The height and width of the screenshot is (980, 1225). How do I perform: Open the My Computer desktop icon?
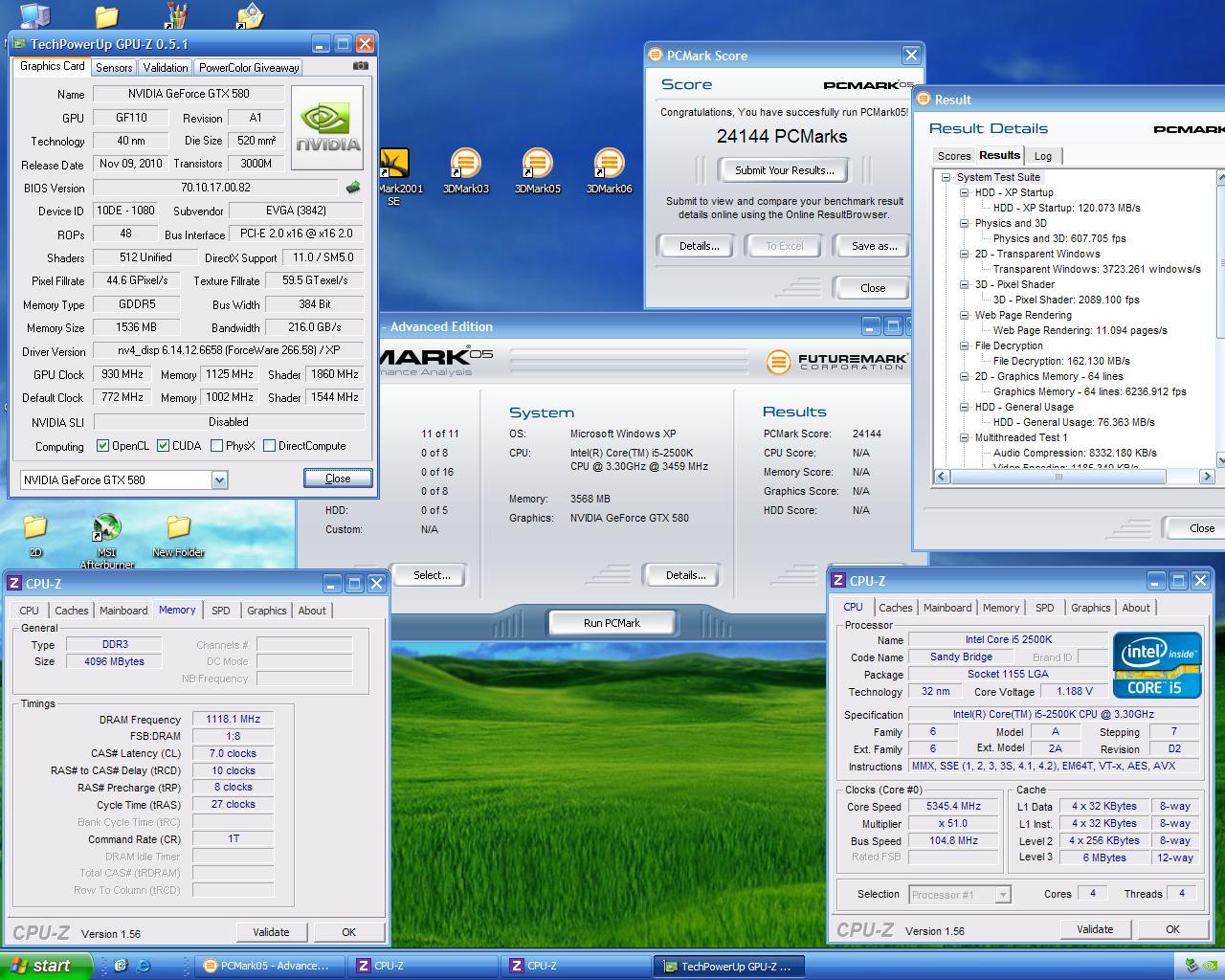pos(35,14)
